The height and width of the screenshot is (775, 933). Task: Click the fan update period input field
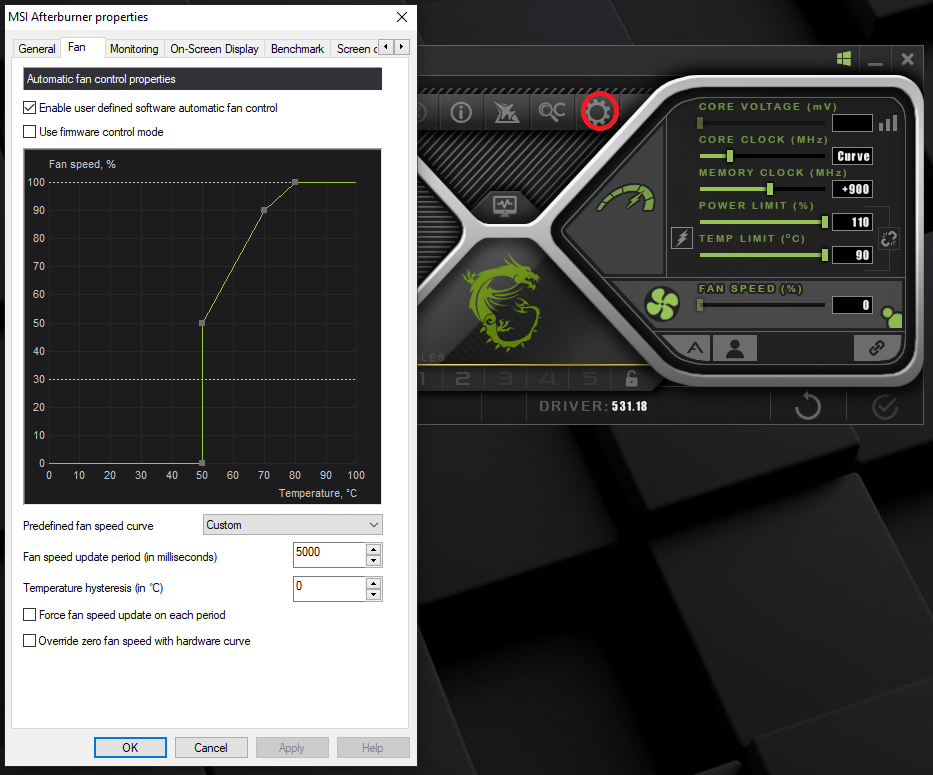pos(330,555)
